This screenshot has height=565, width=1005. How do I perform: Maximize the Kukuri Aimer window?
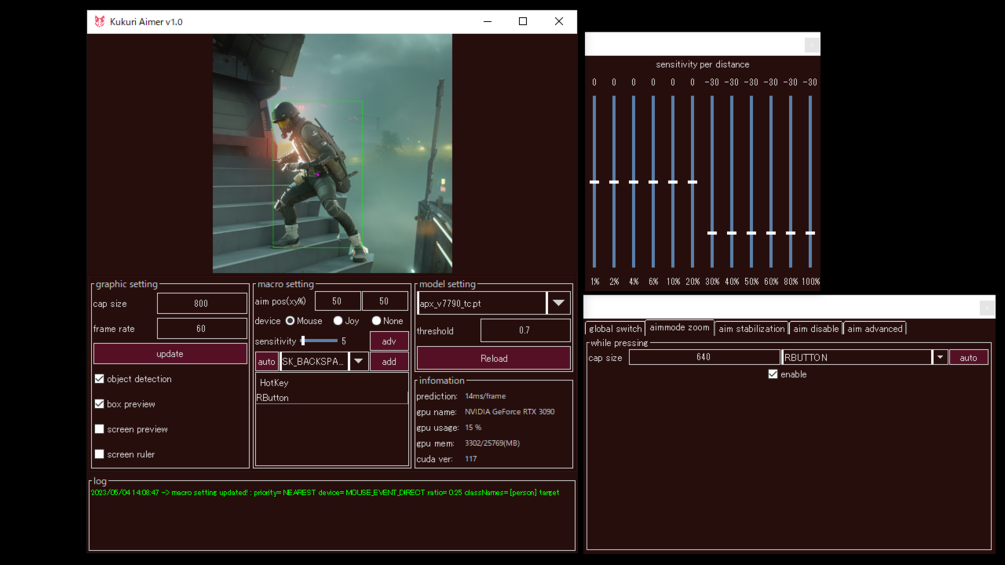pos(523,21)
